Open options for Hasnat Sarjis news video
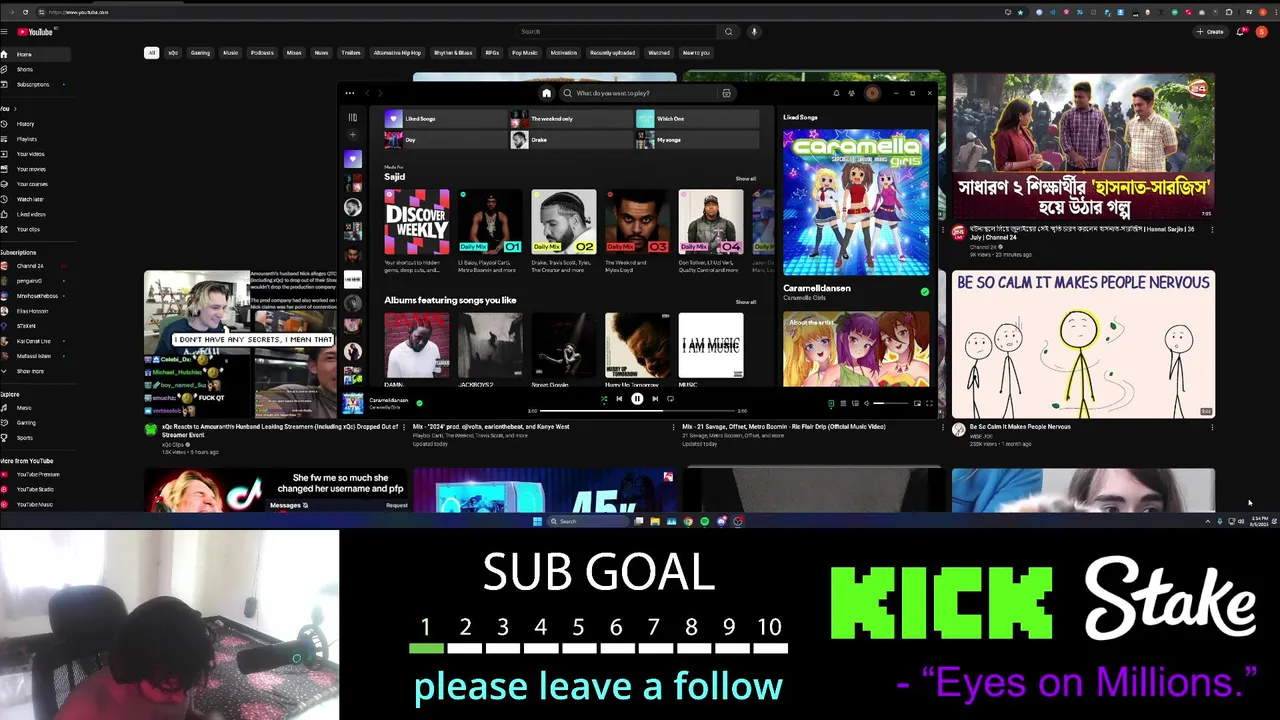This screenshot has width=1280, height=720. pos(1211,230)
